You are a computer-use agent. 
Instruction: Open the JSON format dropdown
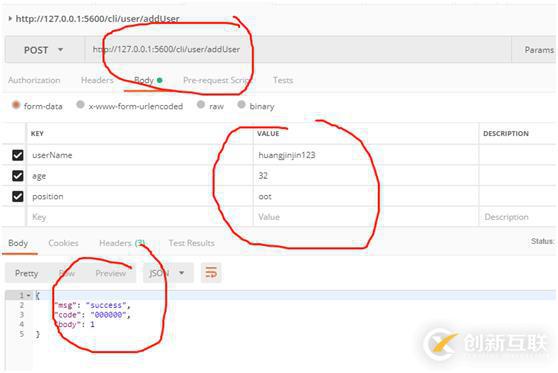(x=168, y=273)
